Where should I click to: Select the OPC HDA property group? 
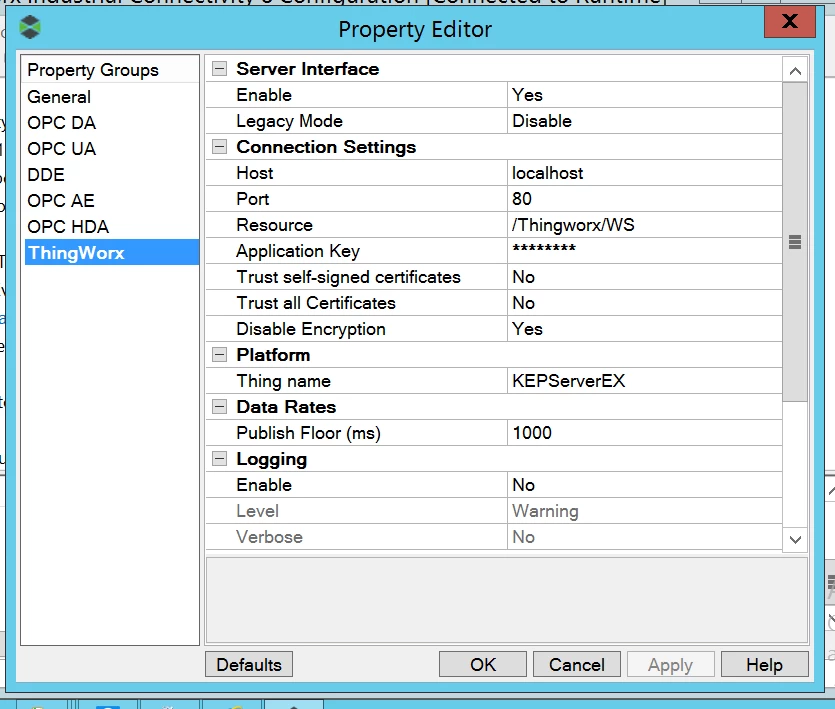[68, 227]
